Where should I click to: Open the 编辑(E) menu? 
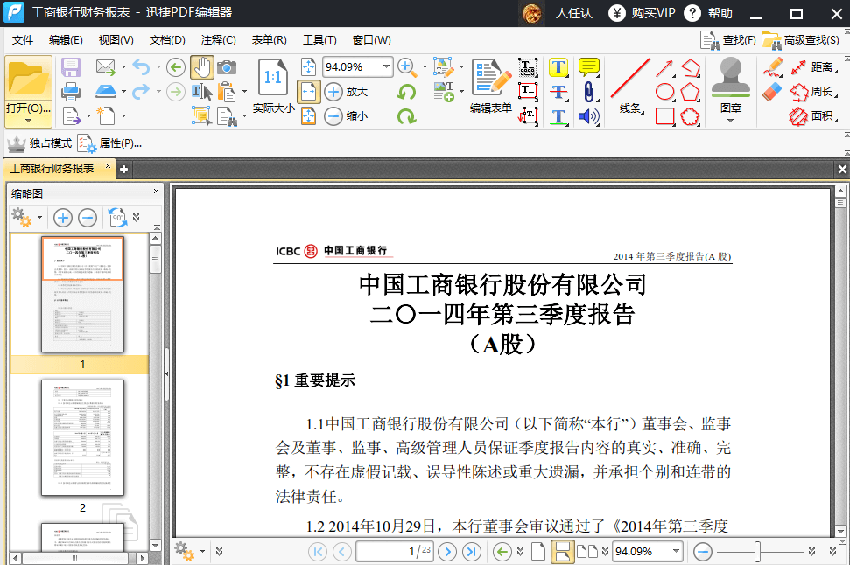click(x=66, y=40)
